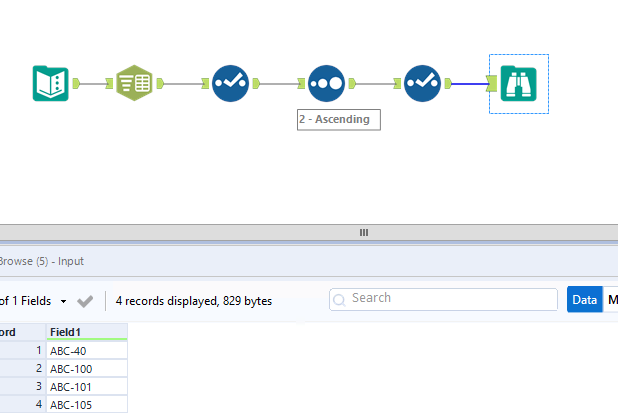The width and height of the screenshot is (618, 419).
Task: Click '4 records displayed, 829 bytes' text
Action: [194, 301]
